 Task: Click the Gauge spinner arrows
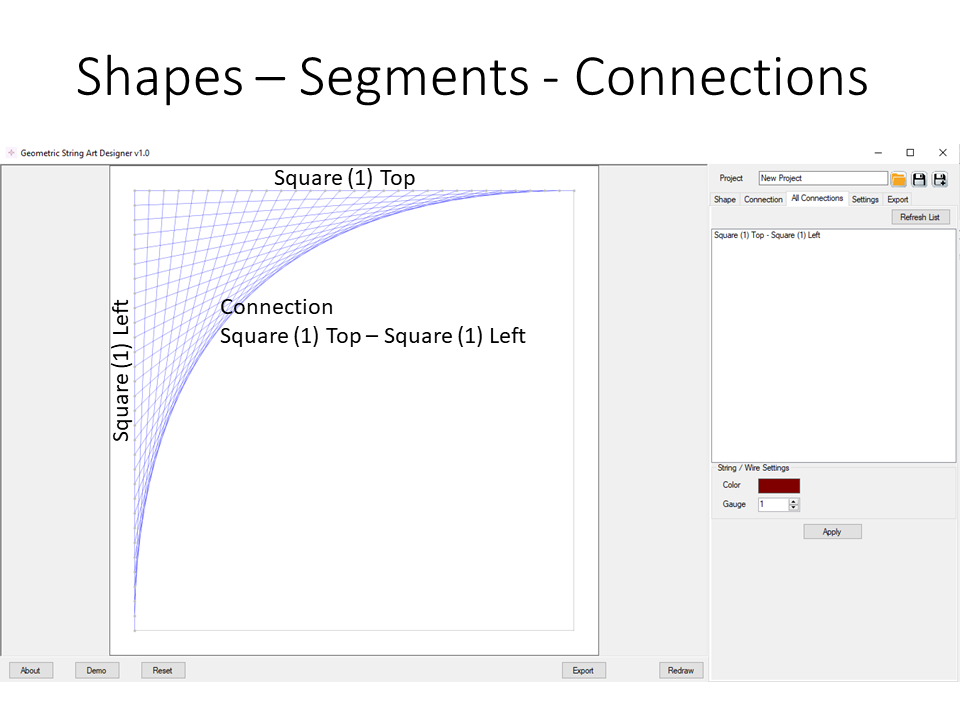pyautogui.click(x=794, y=504)
